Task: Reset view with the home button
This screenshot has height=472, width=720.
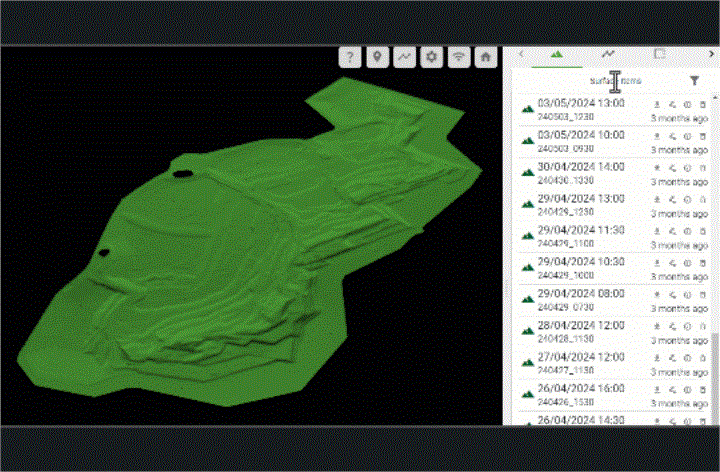Action: pyautogui.click(x=485, y=57)
